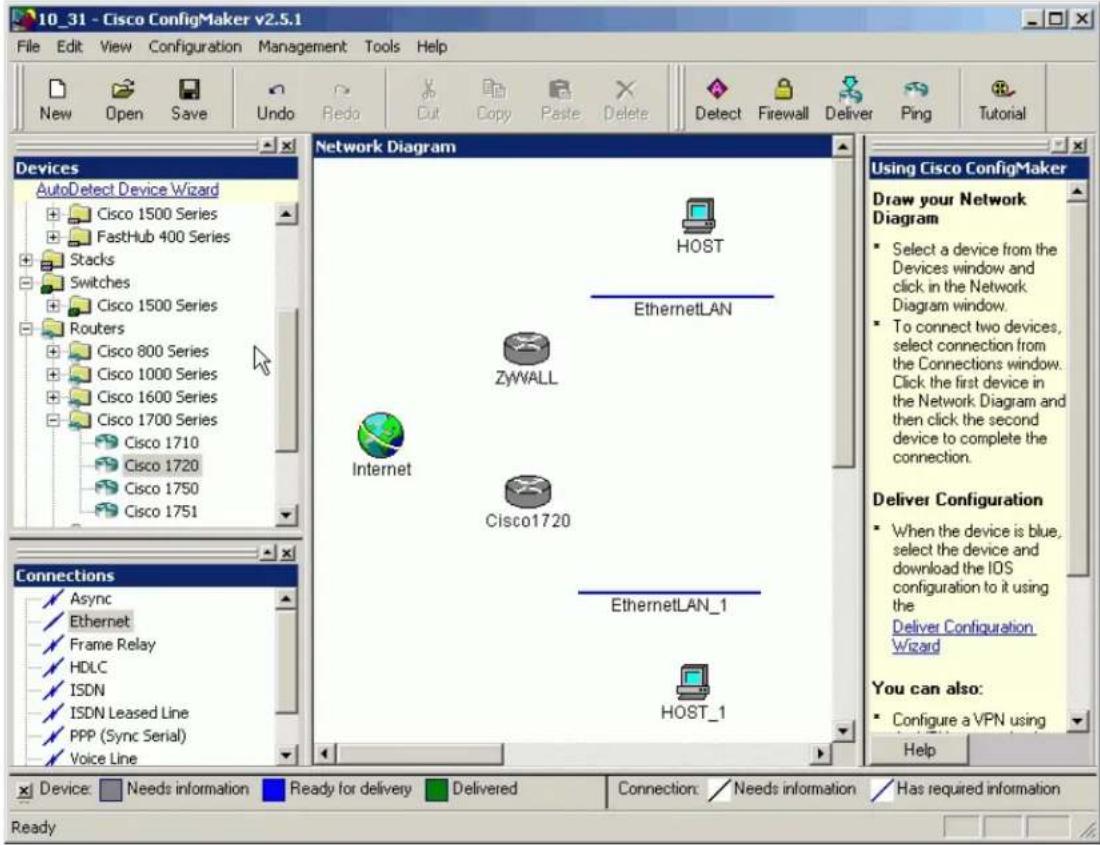Select the ZyWALL router in the diagram

tap(526, 349)
